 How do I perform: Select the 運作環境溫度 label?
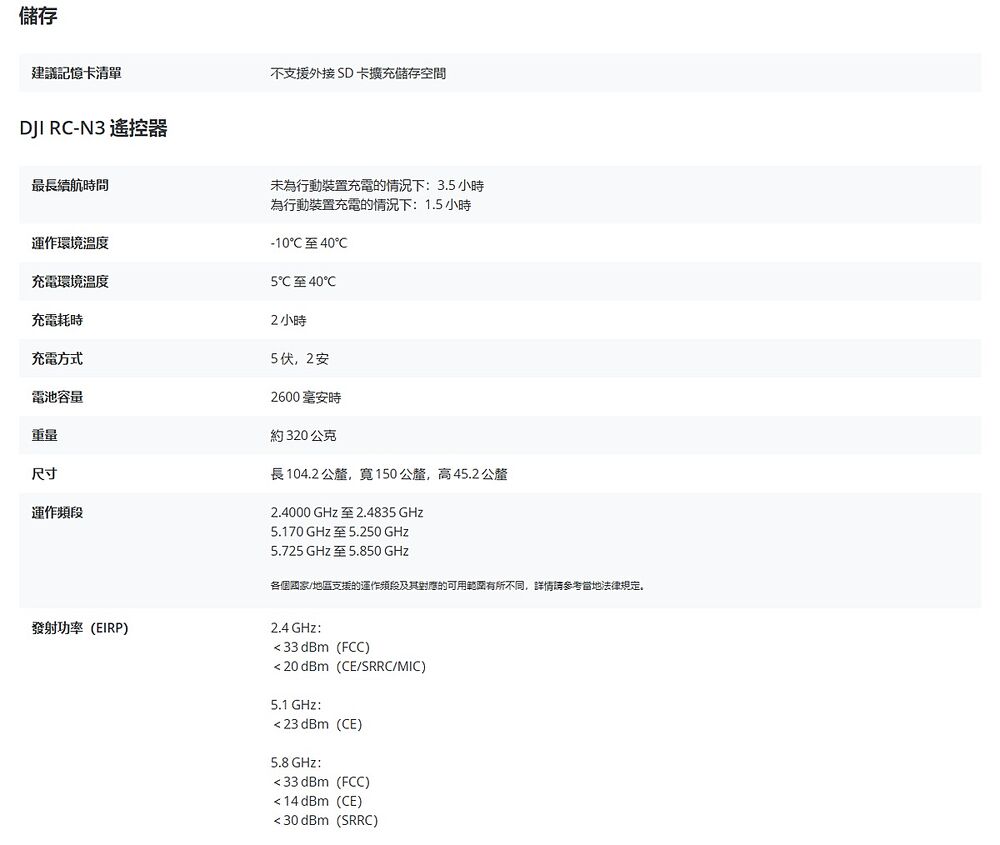pos(70,243)
